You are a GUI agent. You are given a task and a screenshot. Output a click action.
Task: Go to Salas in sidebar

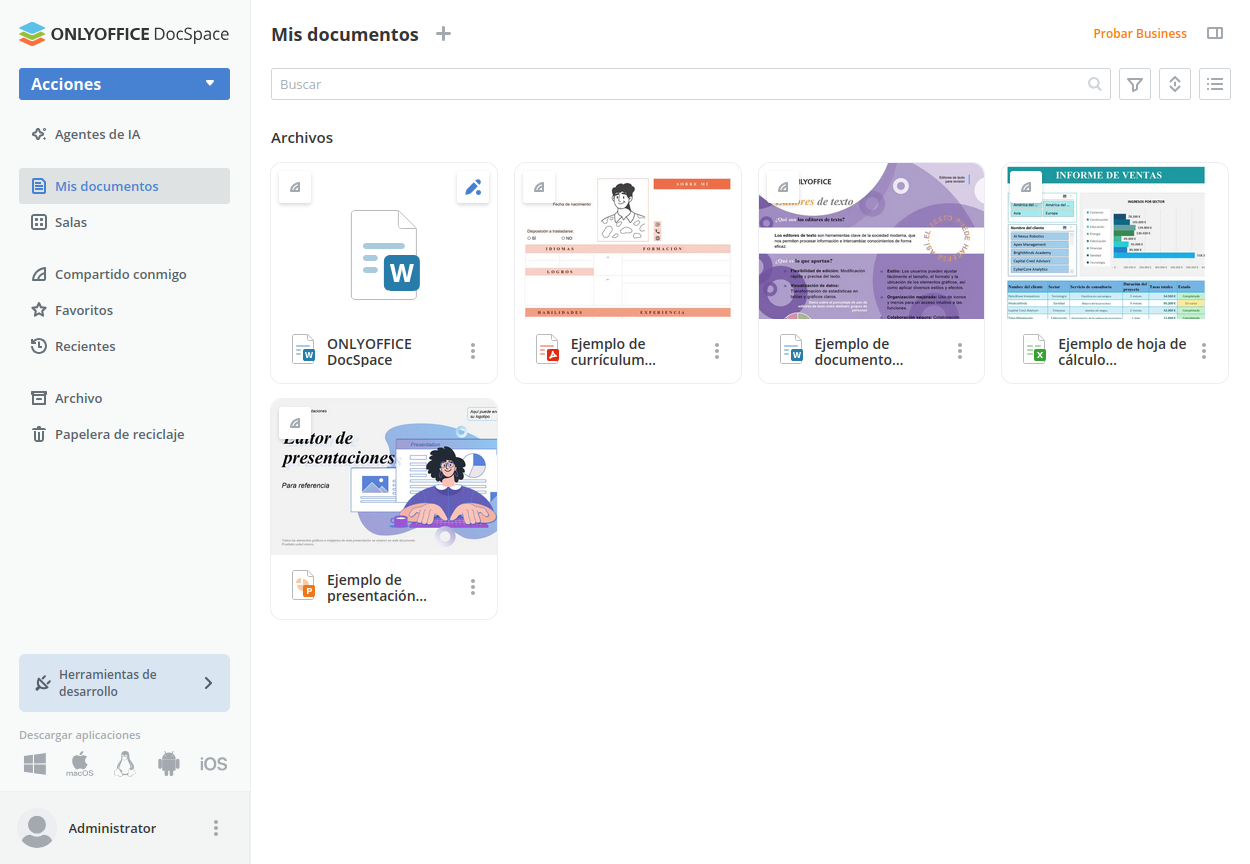pyautogui.click(x=71, y=222)
